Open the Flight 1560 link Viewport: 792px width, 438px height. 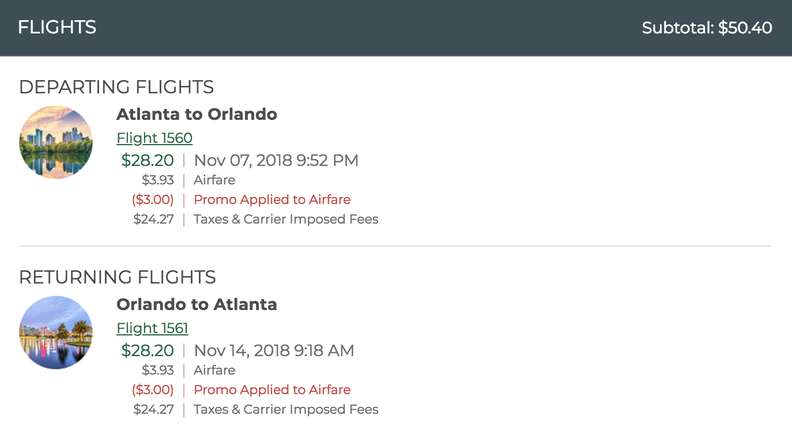(154, 138)
